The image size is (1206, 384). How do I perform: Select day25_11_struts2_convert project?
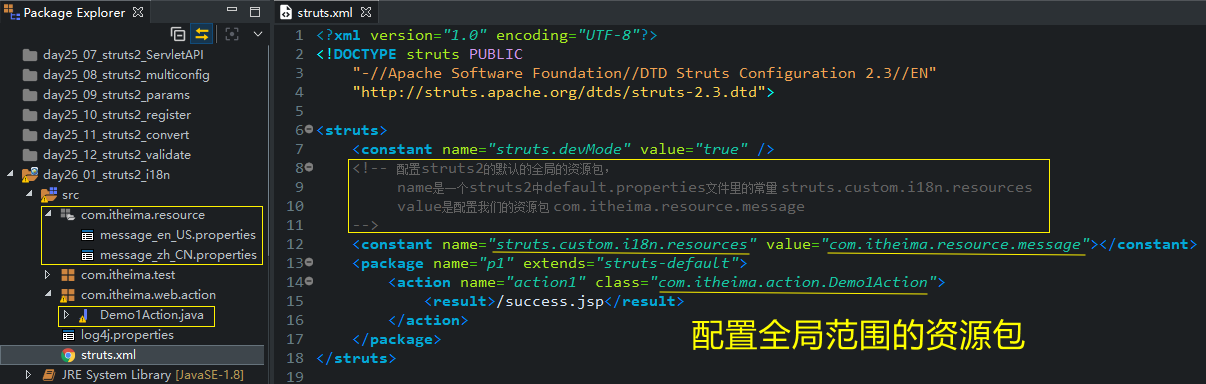[117, 135]
